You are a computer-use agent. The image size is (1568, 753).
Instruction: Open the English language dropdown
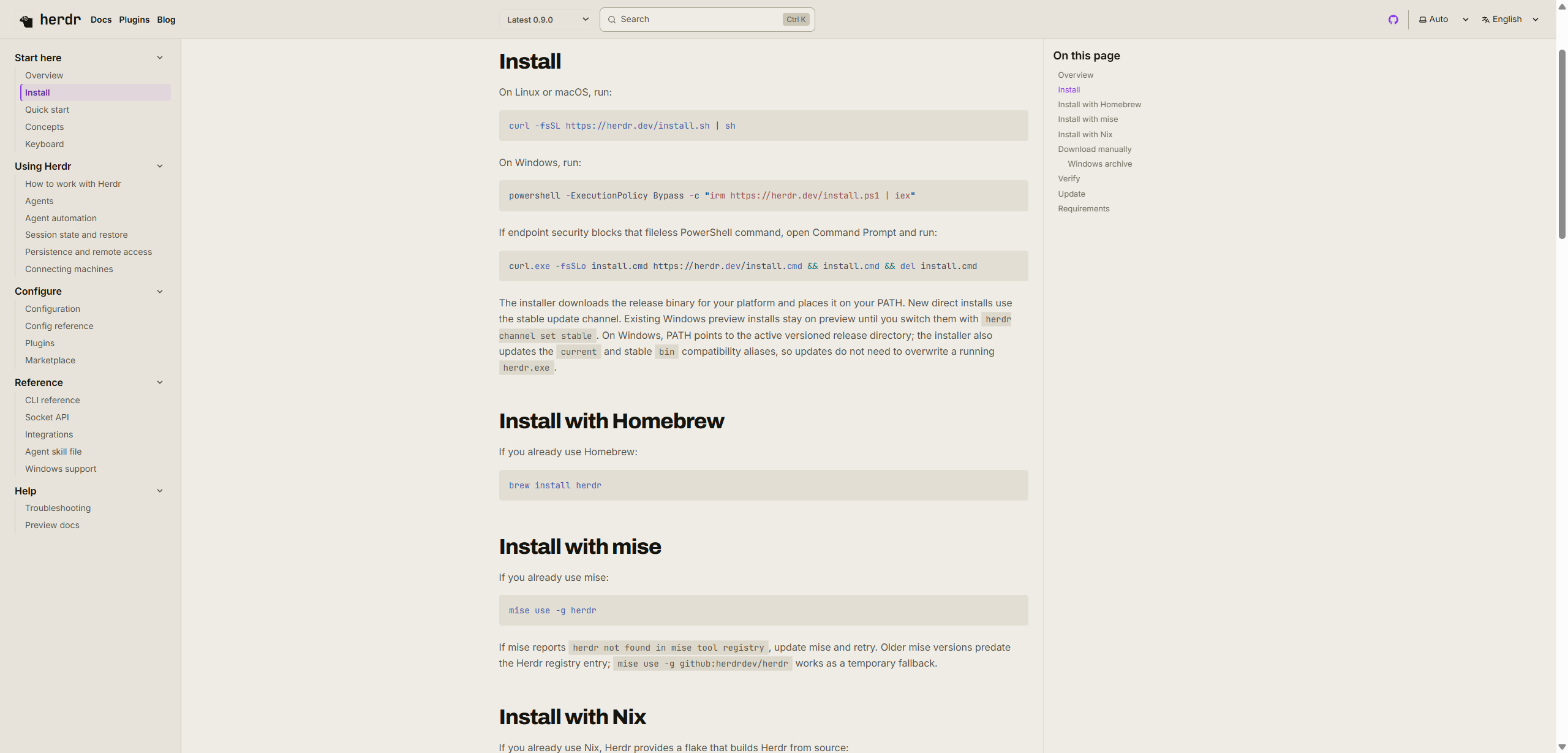point(1510,20)
